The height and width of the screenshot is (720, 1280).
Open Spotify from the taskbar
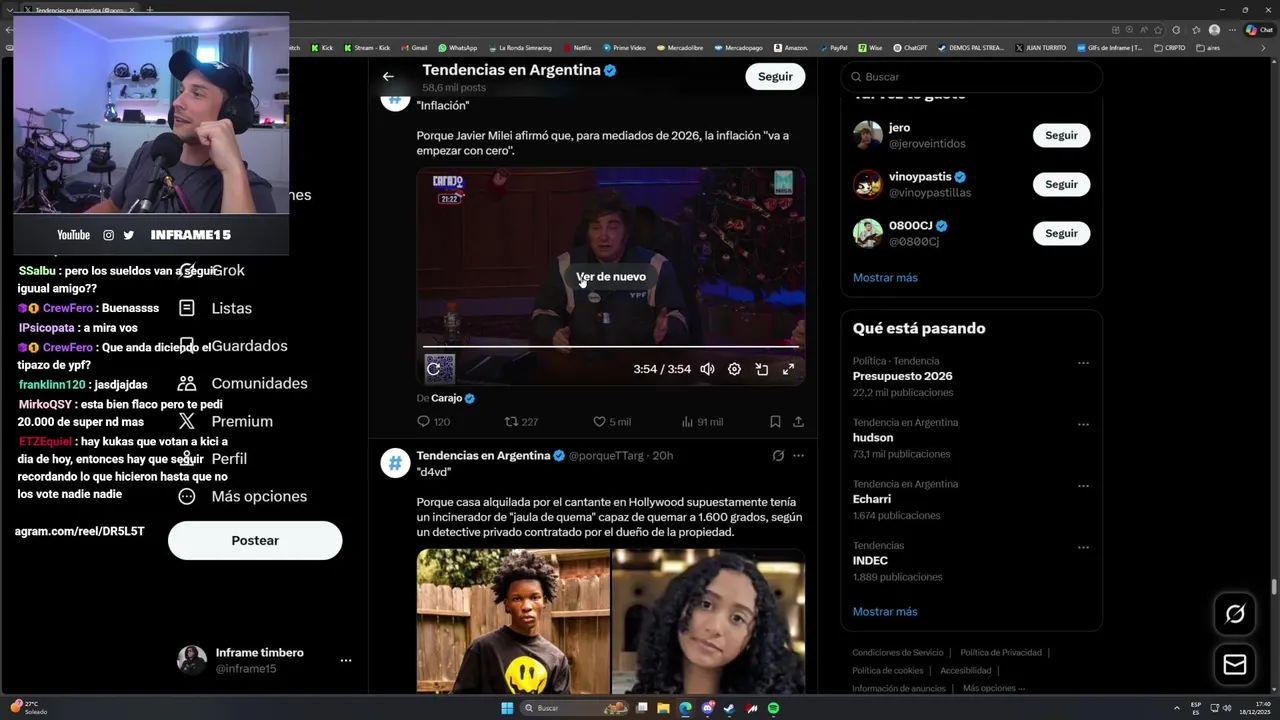(773, 708)
